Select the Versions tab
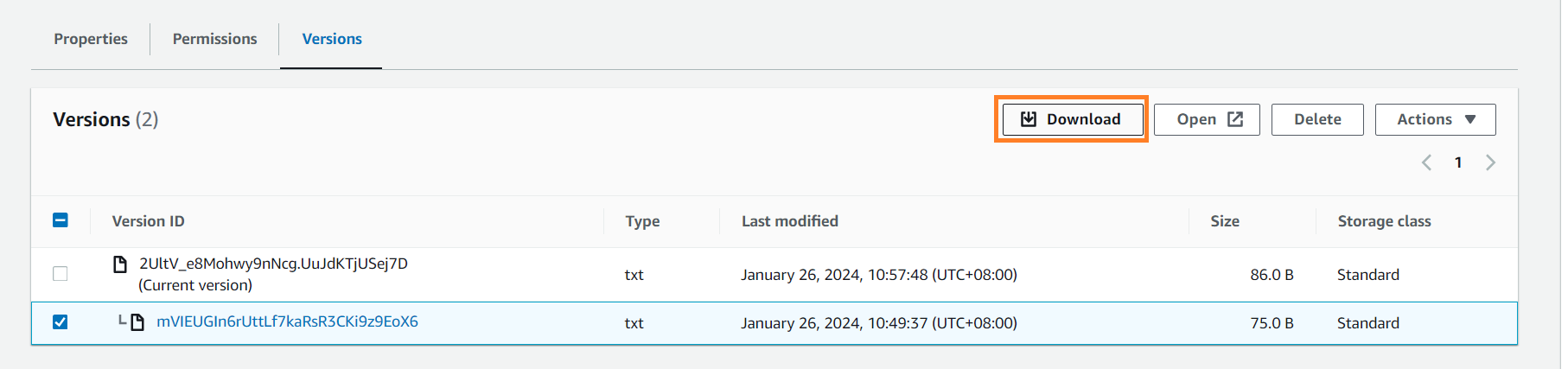1568x369 pixels. 332,39
